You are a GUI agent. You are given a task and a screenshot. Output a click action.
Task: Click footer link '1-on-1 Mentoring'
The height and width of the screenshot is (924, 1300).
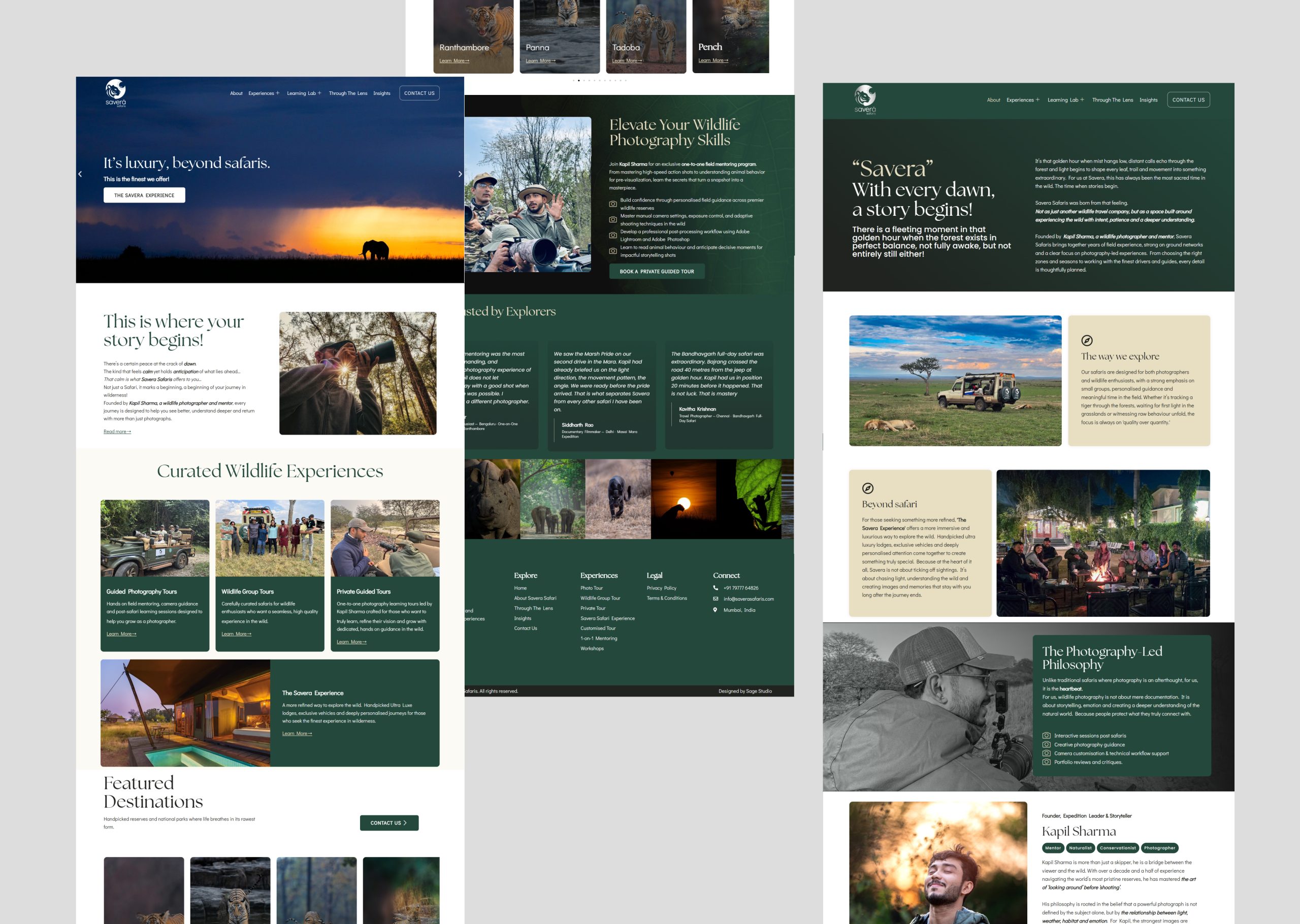[599, 638]
